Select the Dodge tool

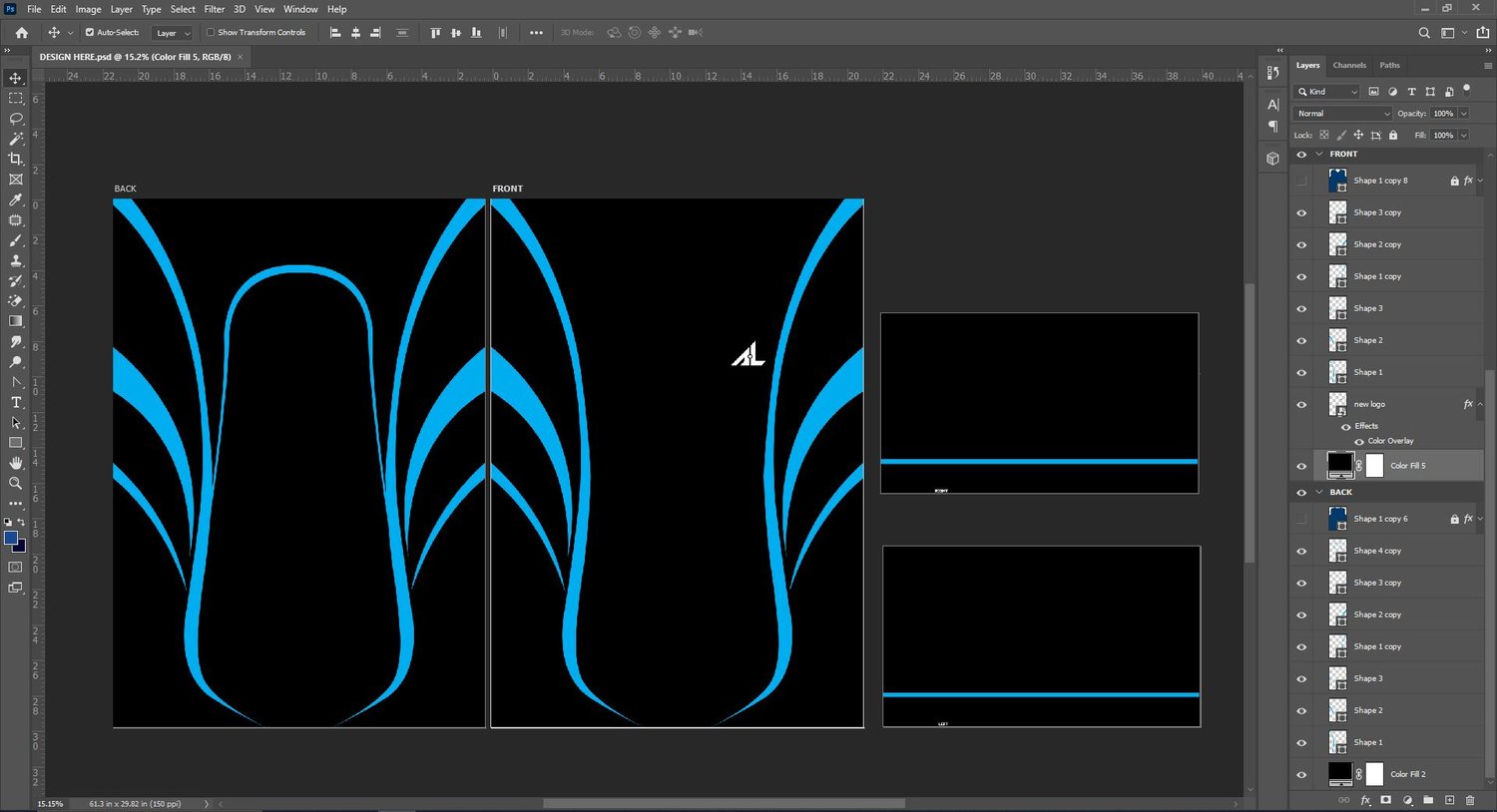(x=16, y=362)
